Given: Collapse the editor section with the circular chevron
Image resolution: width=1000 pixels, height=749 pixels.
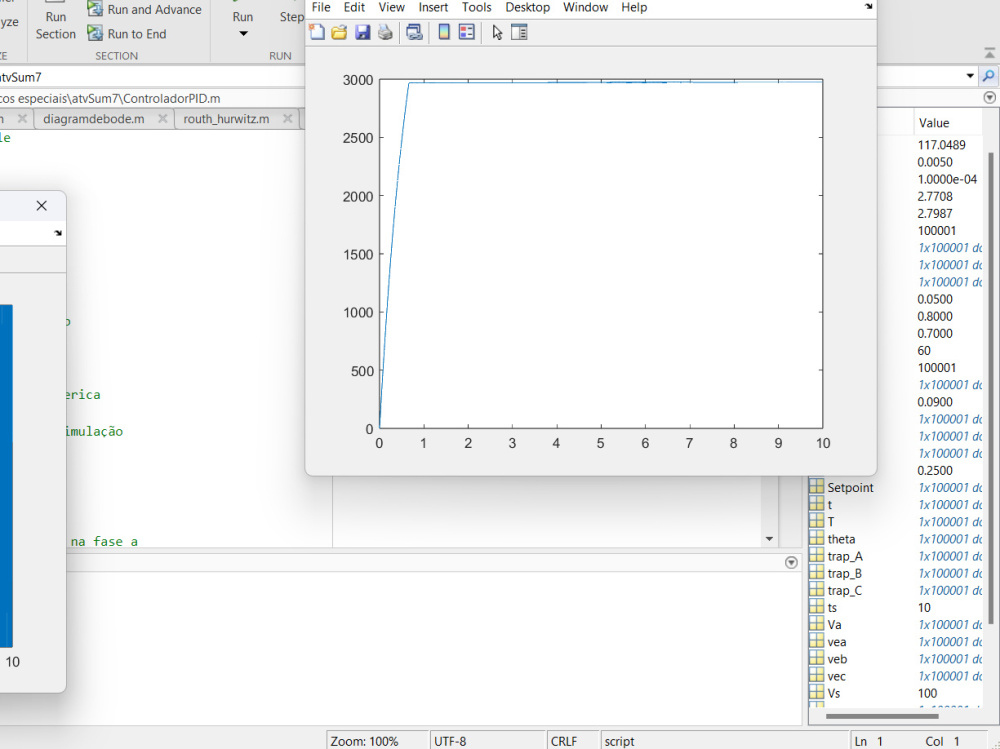Looking at the screenshot, I should [x=989, y=97].
